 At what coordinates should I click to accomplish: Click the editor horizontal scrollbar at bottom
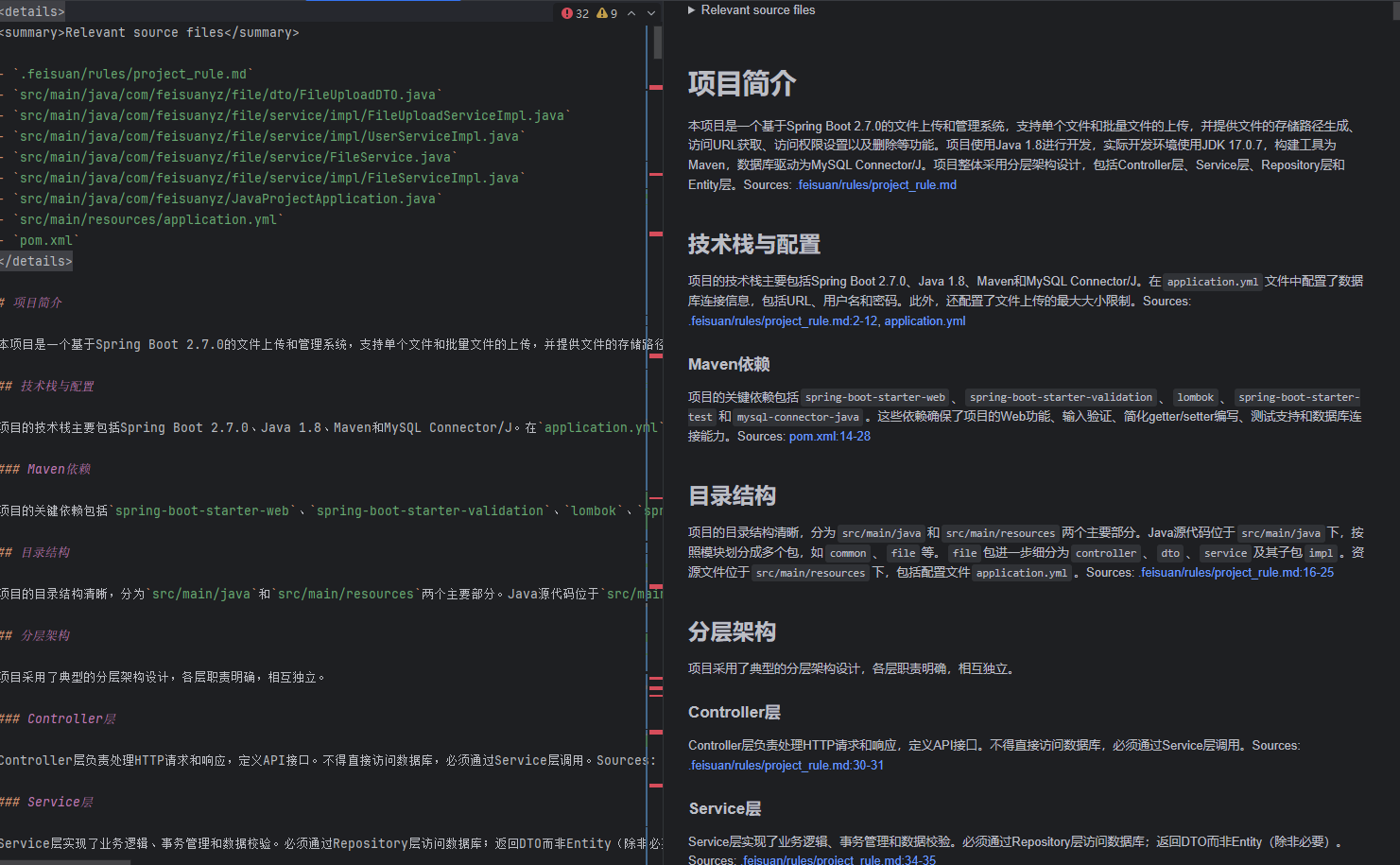click(x=64, y=861)
